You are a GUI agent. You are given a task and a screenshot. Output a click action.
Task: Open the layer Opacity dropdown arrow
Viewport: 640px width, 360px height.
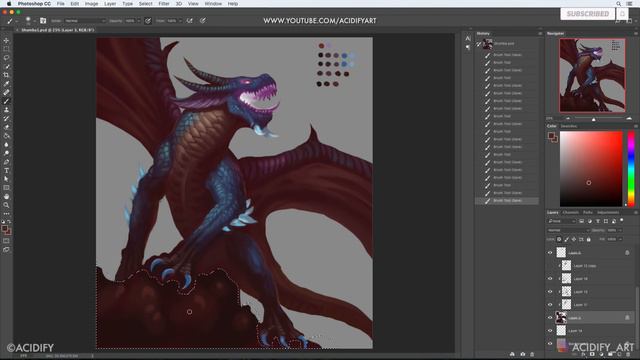(x=620, y=230)
